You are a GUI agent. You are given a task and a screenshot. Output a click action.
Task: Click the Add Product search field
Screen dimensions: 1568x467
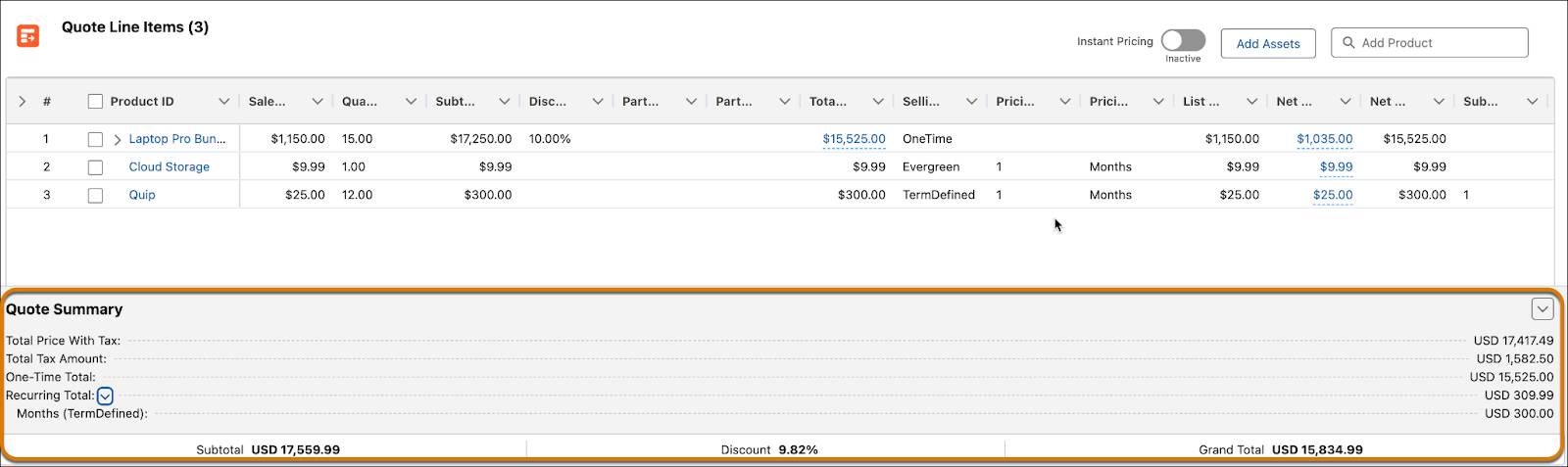point(1430,43)
